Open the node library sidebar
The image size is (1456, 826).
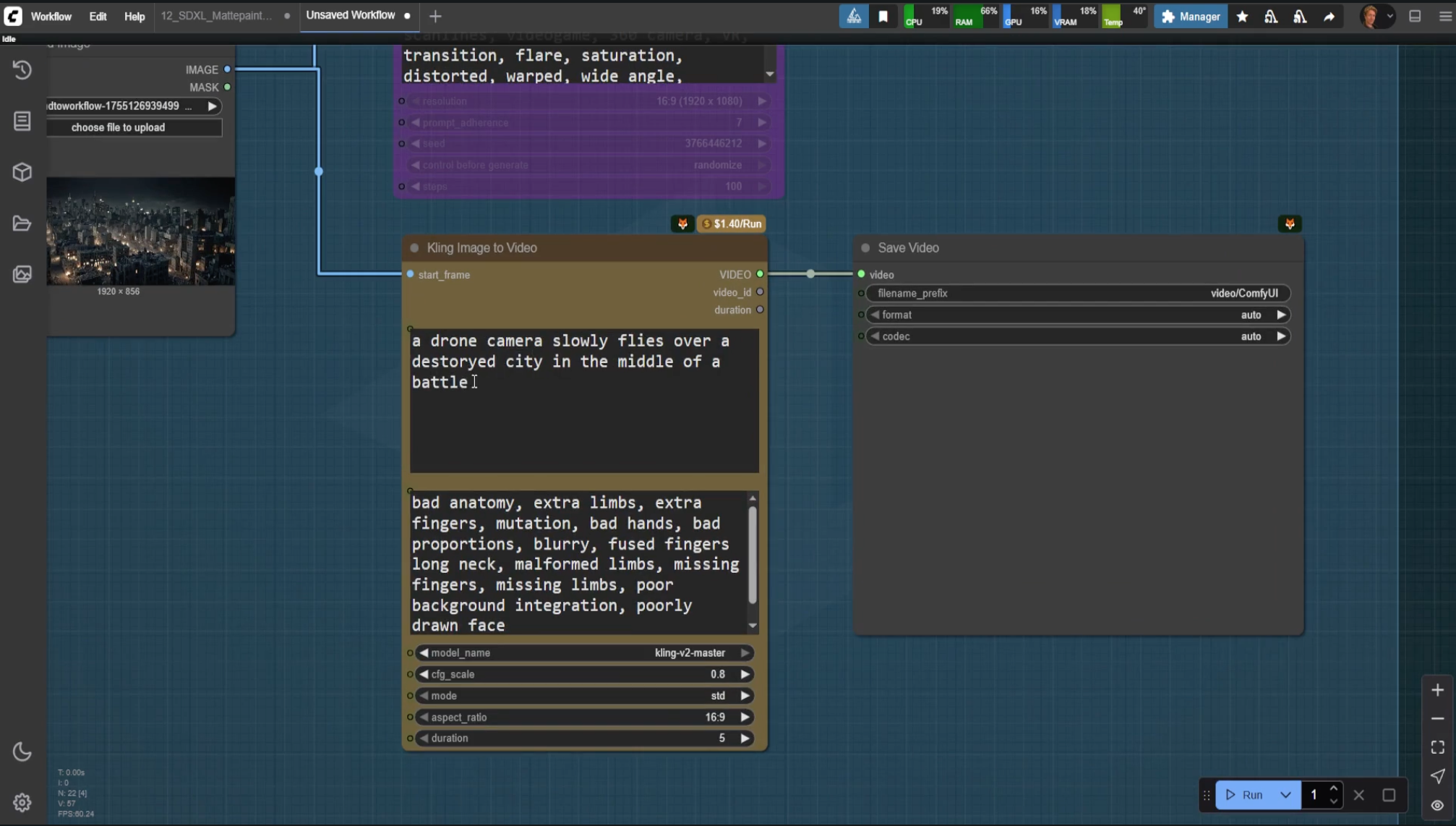point(22,121)
